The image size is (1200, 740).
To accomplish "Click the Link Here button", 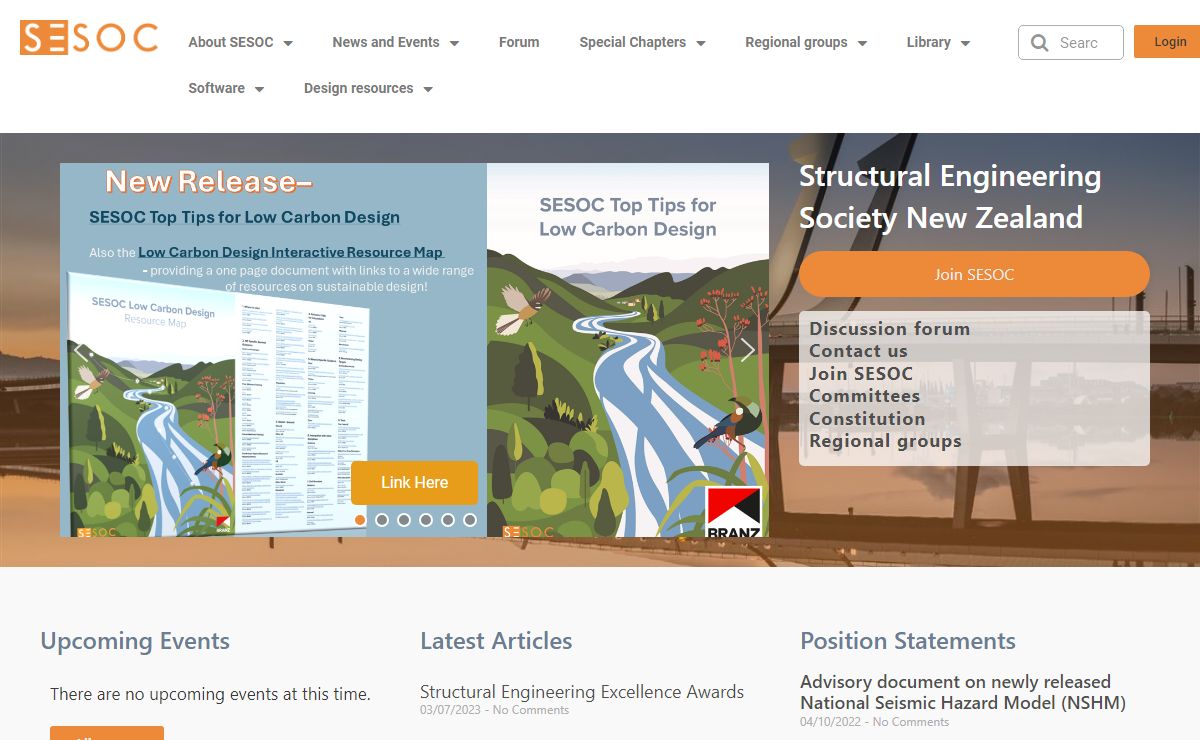I will pos(414,483).
